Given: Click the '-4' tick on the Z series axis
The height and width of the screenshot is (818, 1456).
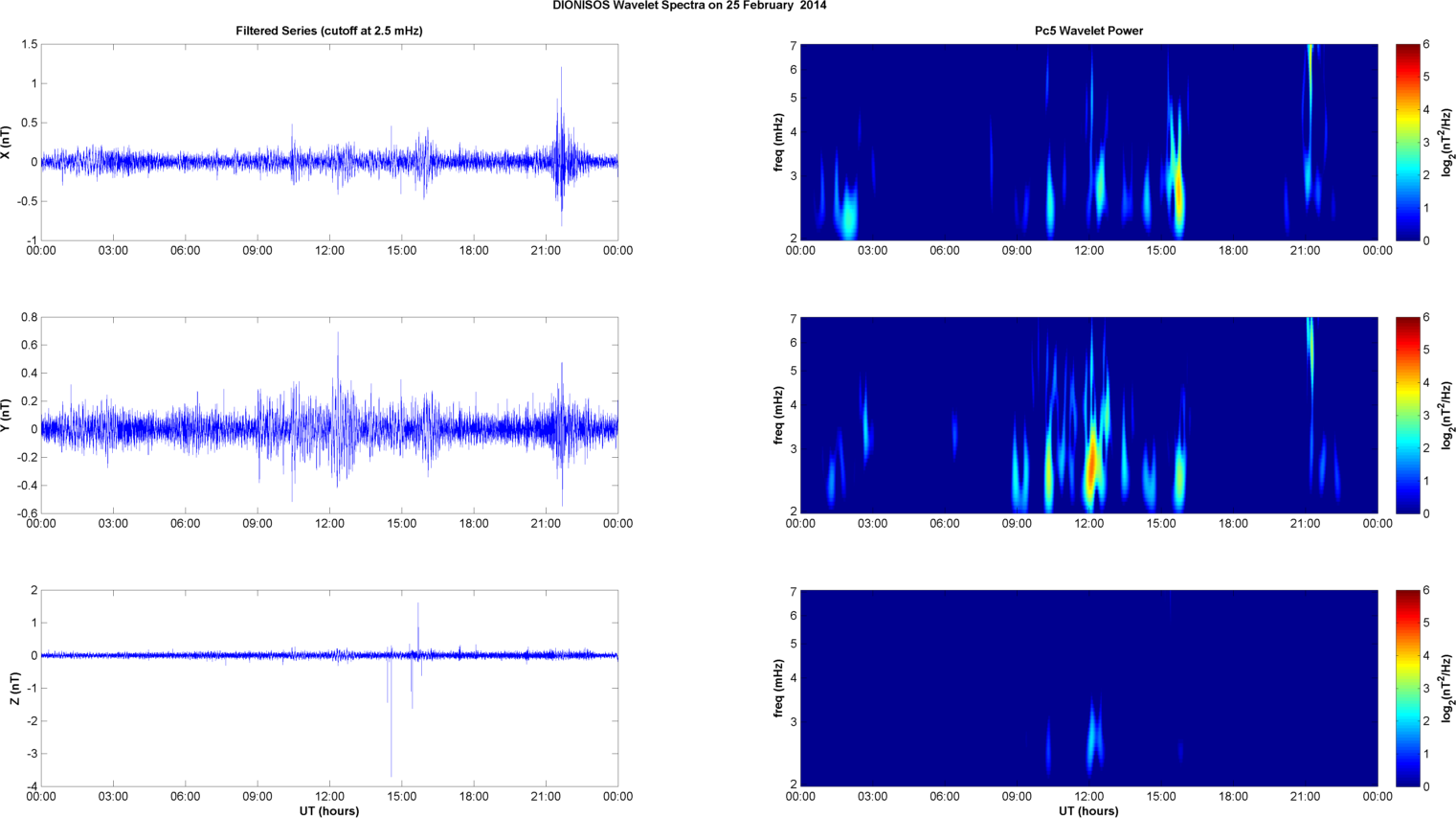Looking at the screenshot, I should point(32,786).
